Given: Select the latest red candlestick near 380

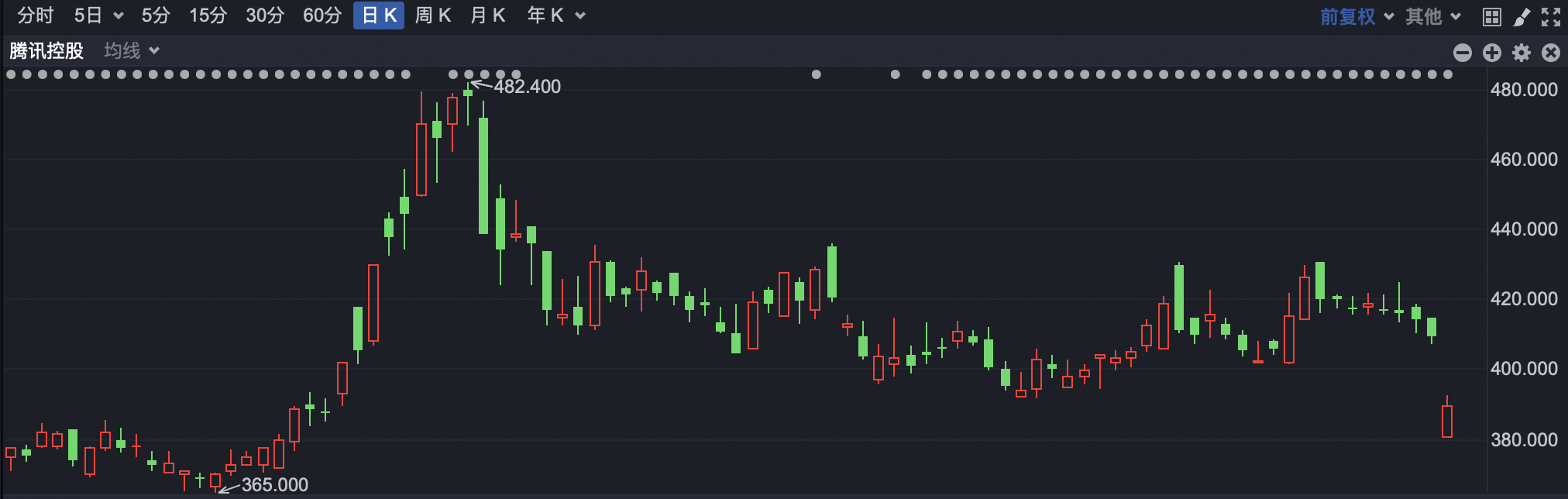Looking at the screenshot, I should coord(1447,418).
